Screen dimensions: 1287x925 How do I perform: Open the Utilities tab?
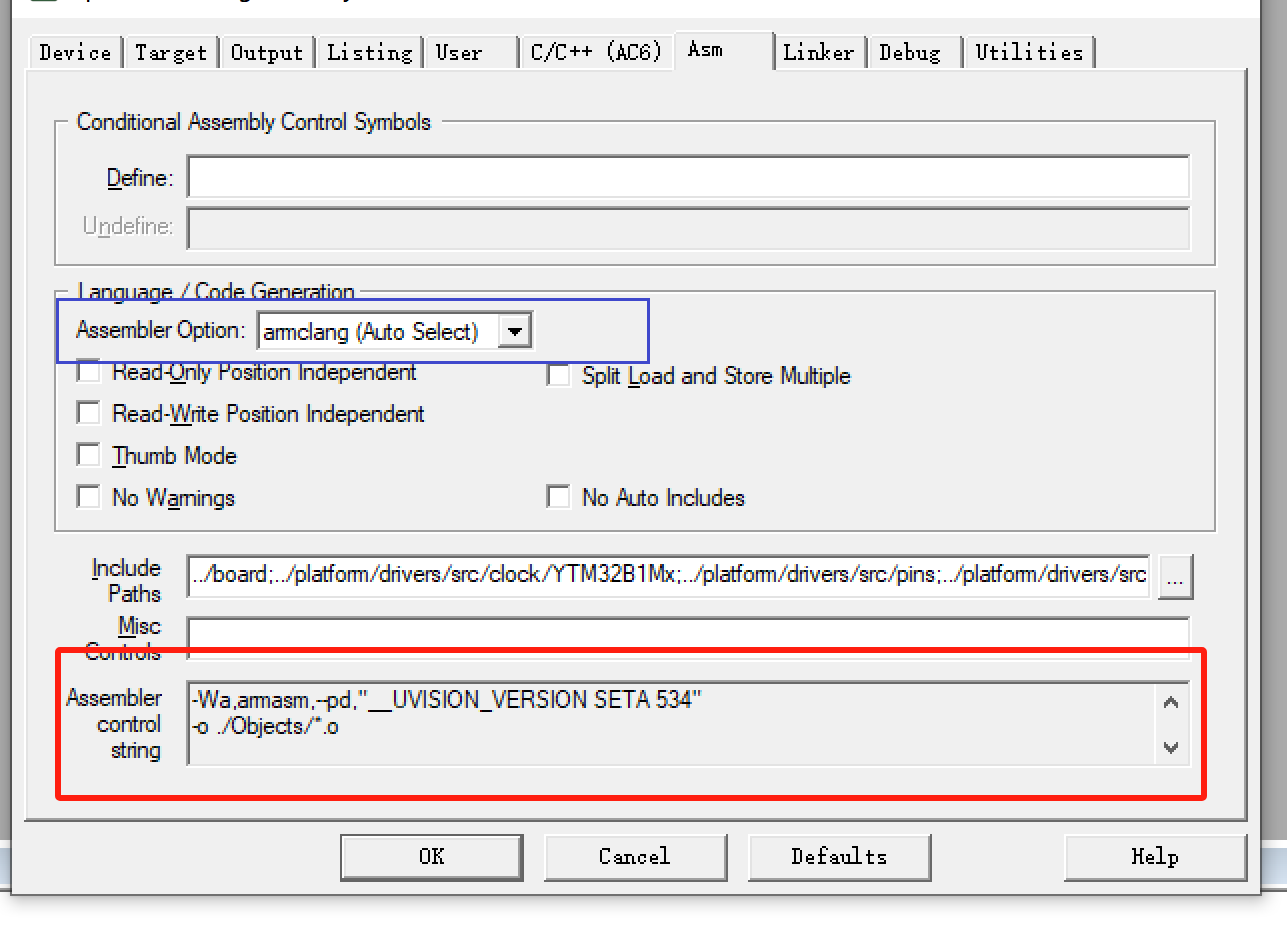pos(1029,52)
